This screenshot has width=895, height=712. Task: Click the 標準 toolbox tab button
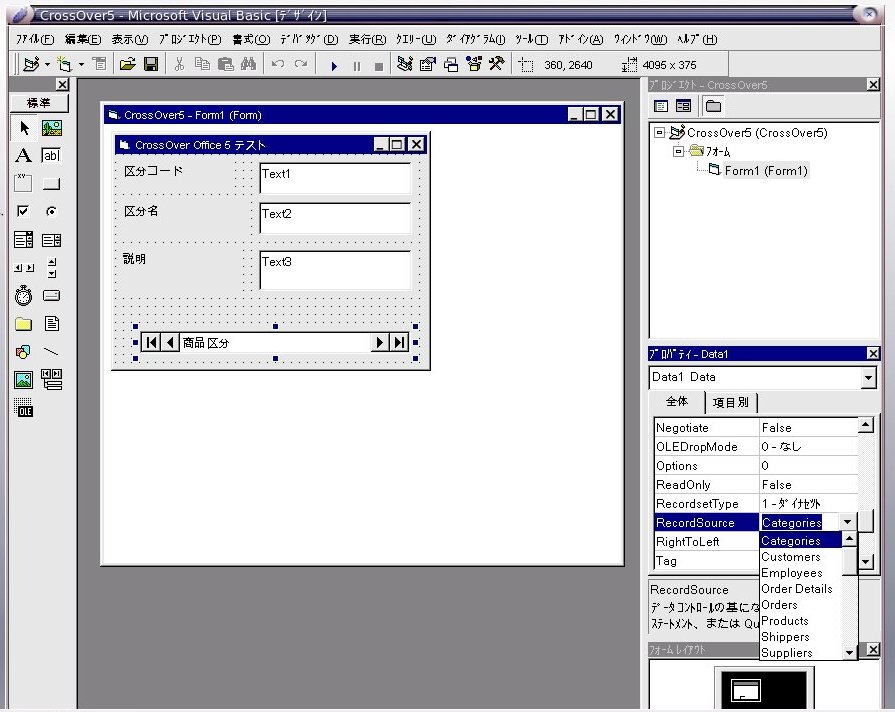tap(39, 103)
